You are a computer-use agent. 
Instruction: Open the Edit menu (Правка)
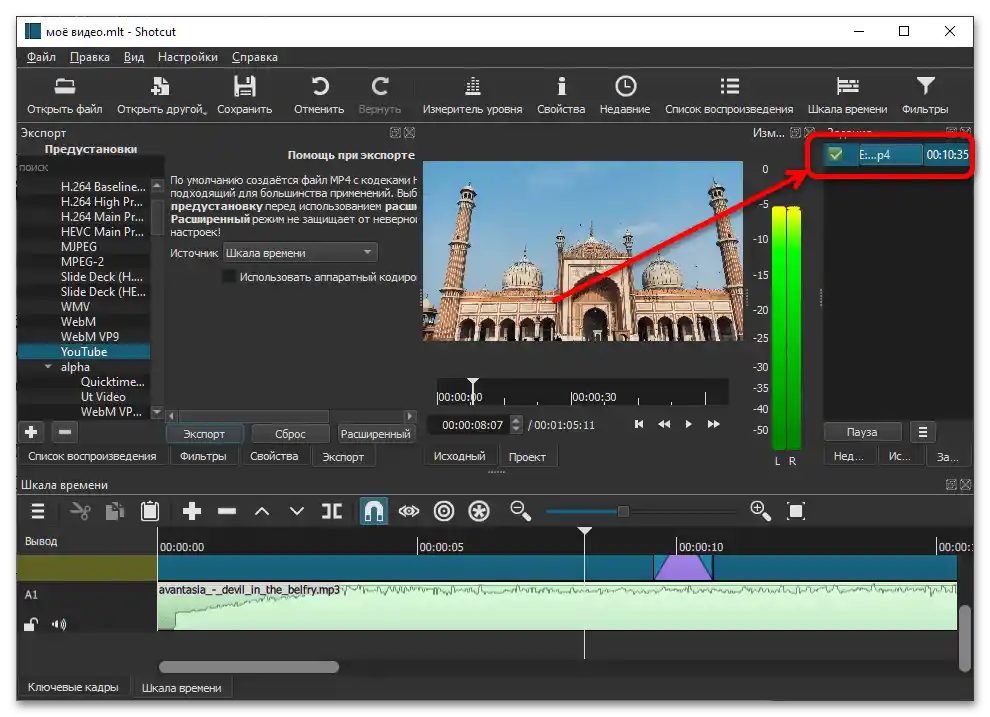90,57
